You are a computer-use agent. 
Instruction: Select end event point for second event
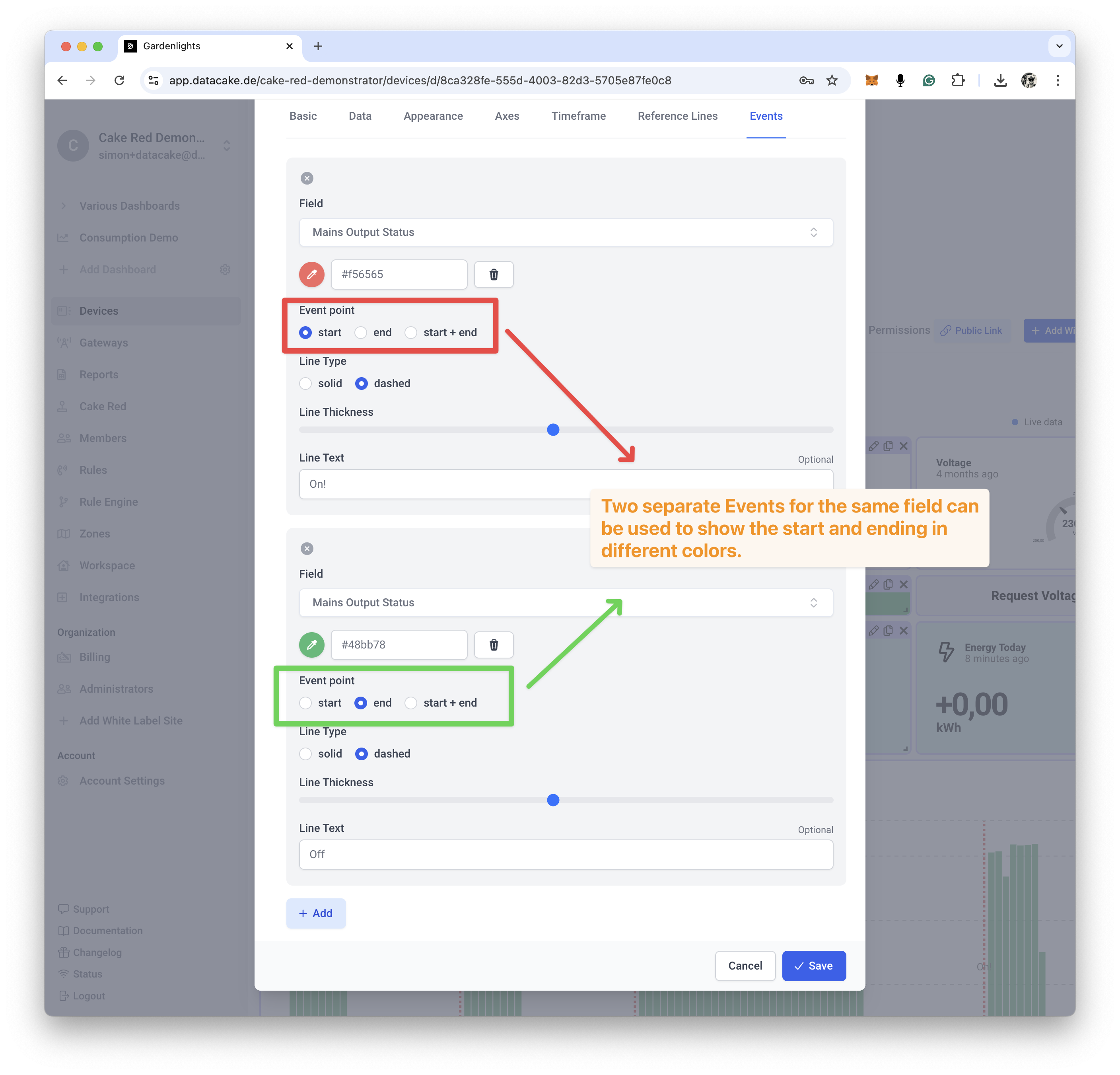click(x=361, y=703)
